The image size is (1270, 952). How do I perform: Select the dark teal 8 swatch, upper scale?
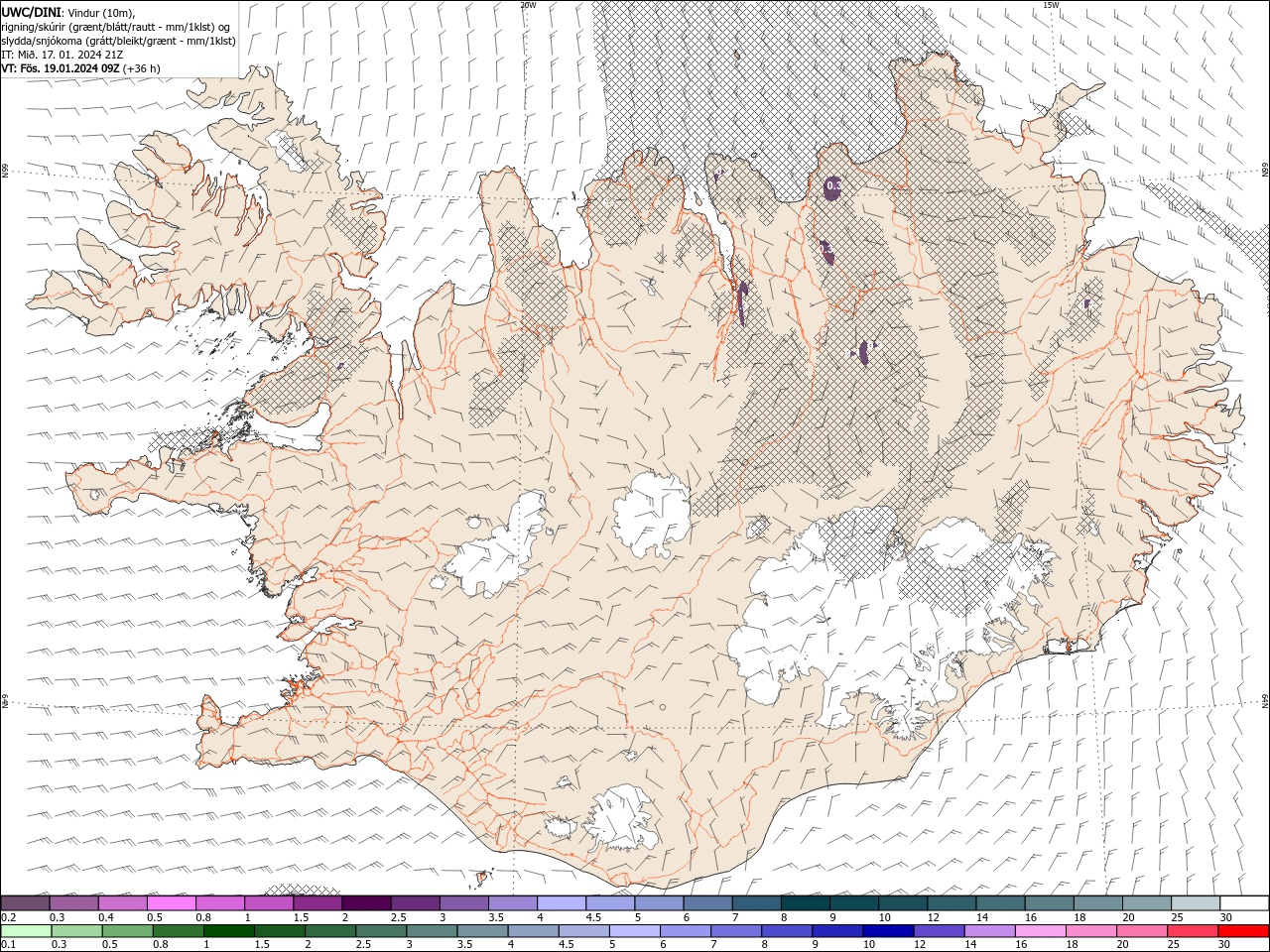[805, 902]
